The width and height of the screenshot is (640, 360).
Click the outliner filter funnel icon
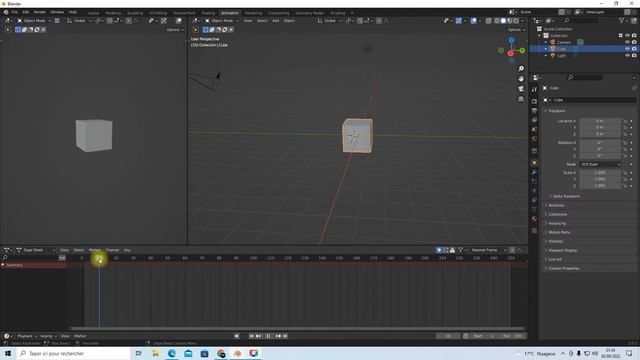click(621, 20)
